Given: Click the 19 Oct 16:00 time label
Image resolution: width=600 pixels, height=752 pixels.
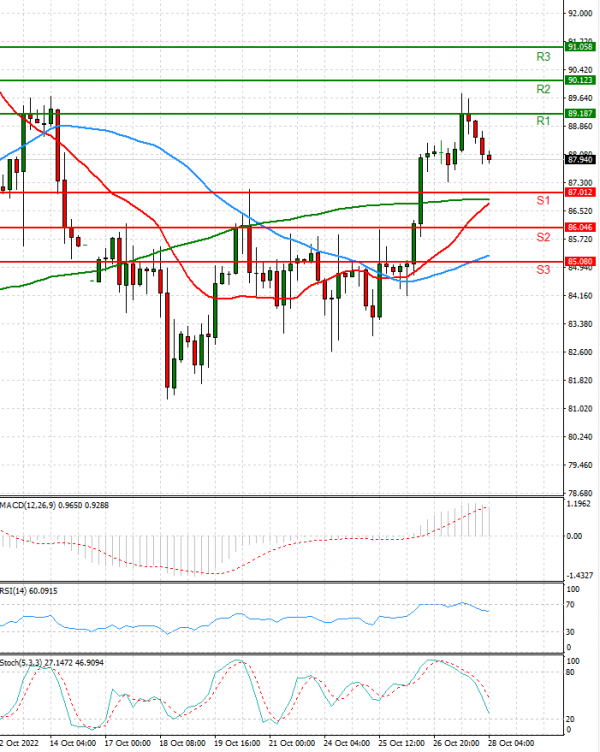Looking at the screenshot, I should point(237,743).
